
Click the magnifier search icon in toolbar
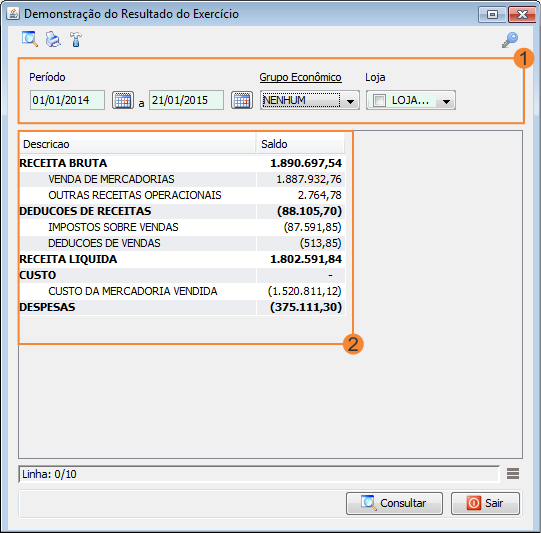30,39
